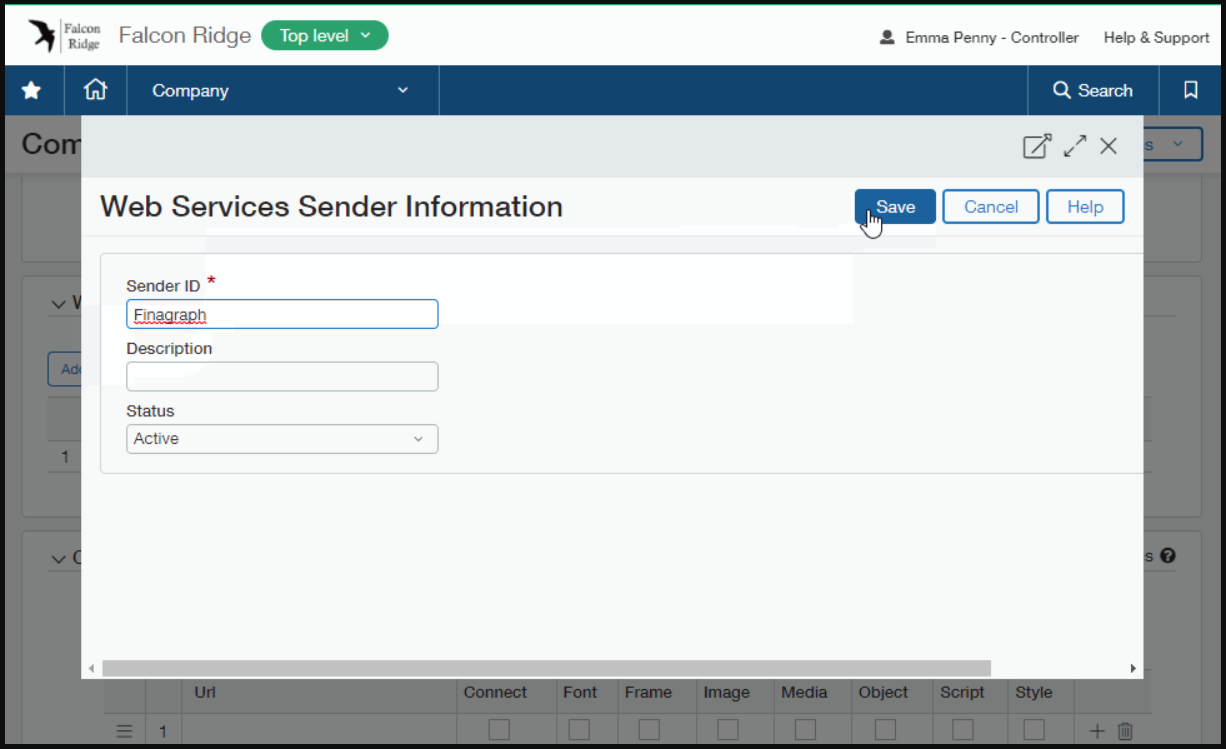This screenshot has height=749, width=1226.
Task: Open Help & Support
Action: (1156, 37)
